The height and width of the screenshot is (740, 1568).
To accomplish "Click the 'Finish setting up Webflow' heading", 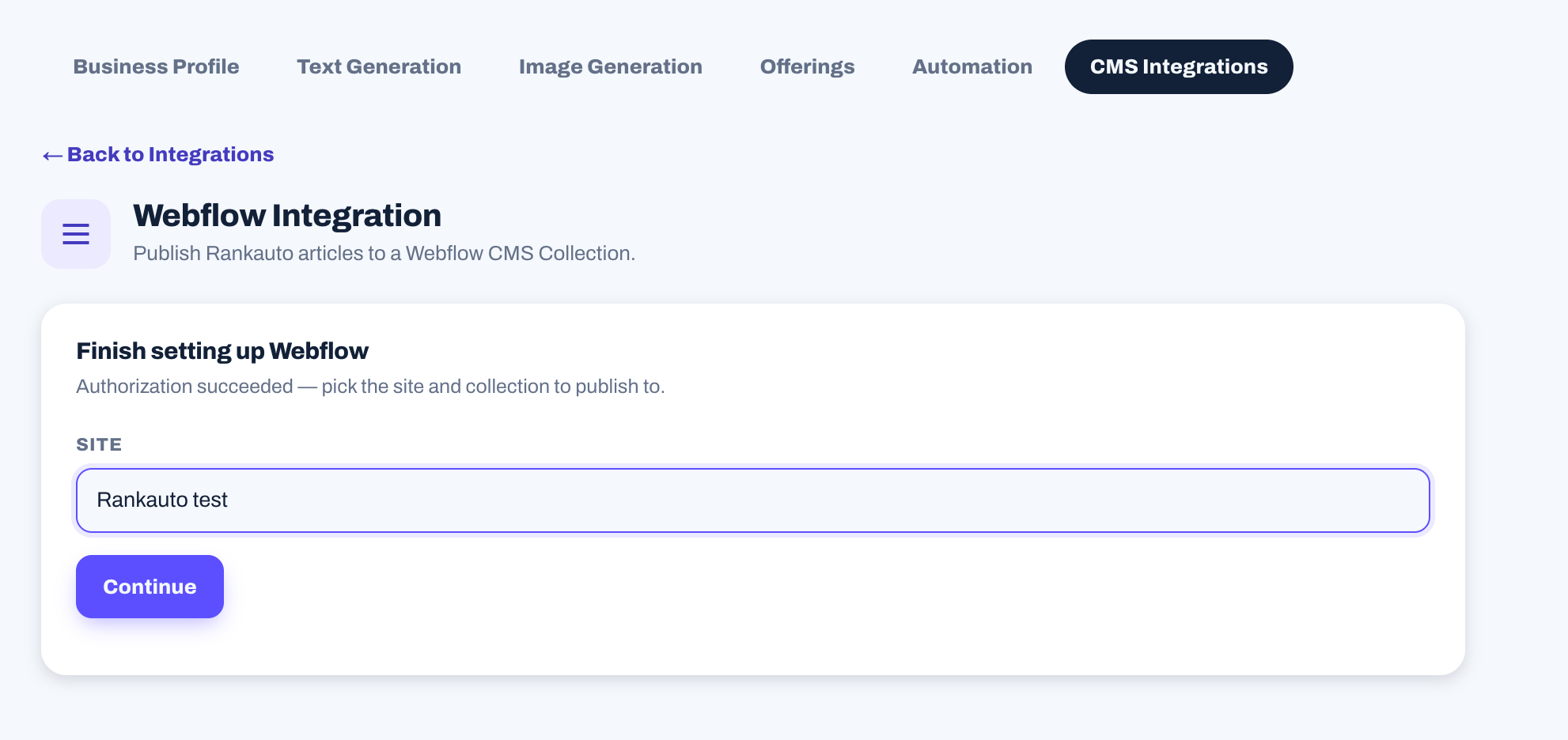I will [222, 351].
